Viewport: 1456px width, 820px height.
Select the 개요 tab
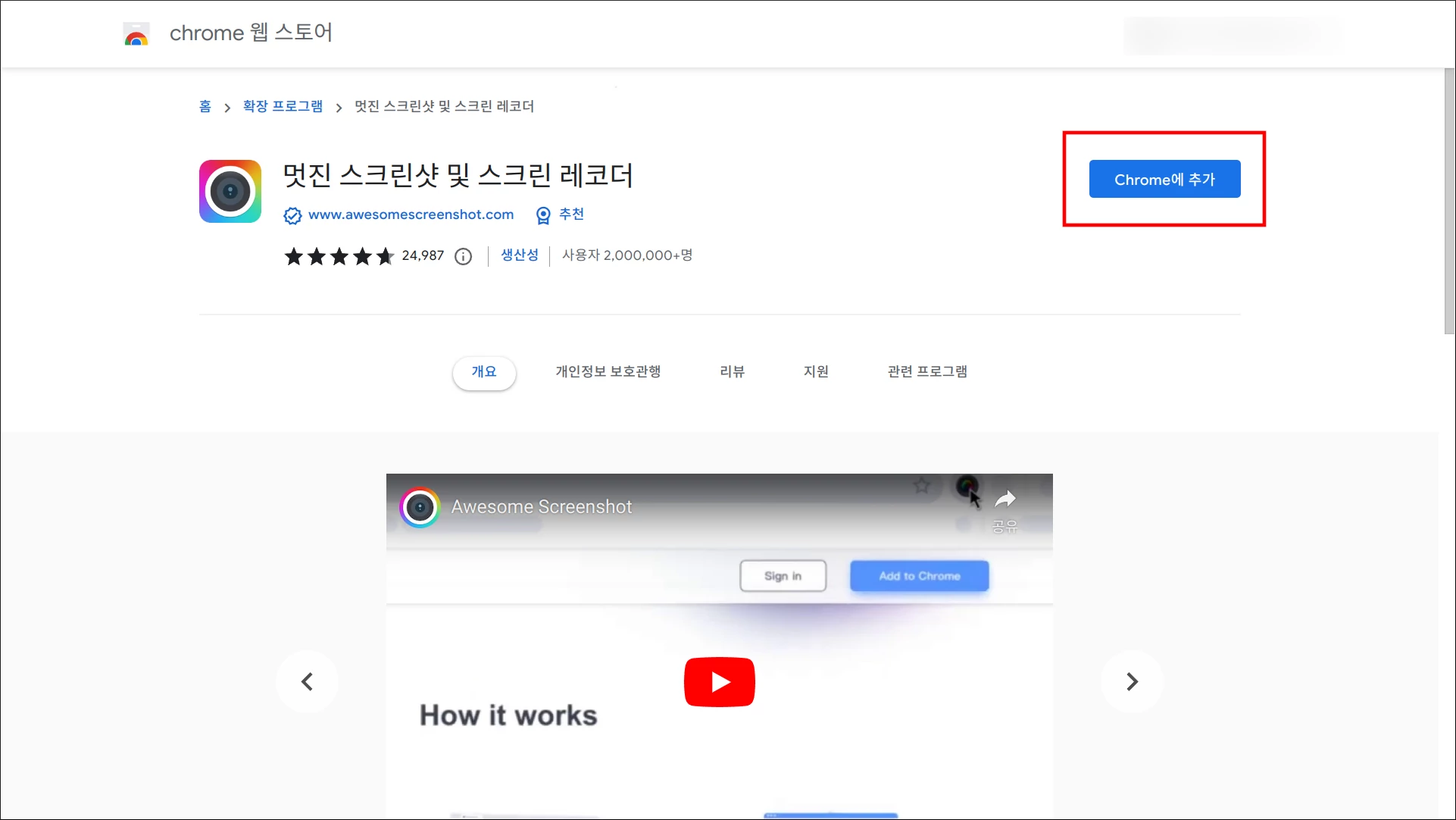[x=484, y=372]
